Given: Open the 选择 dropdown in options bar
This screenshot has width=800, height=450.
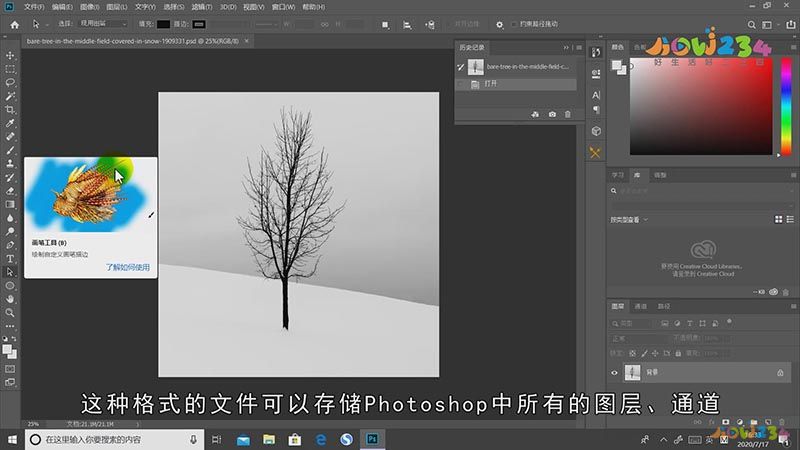Looking at the screenshot, I should click(104, 24).
